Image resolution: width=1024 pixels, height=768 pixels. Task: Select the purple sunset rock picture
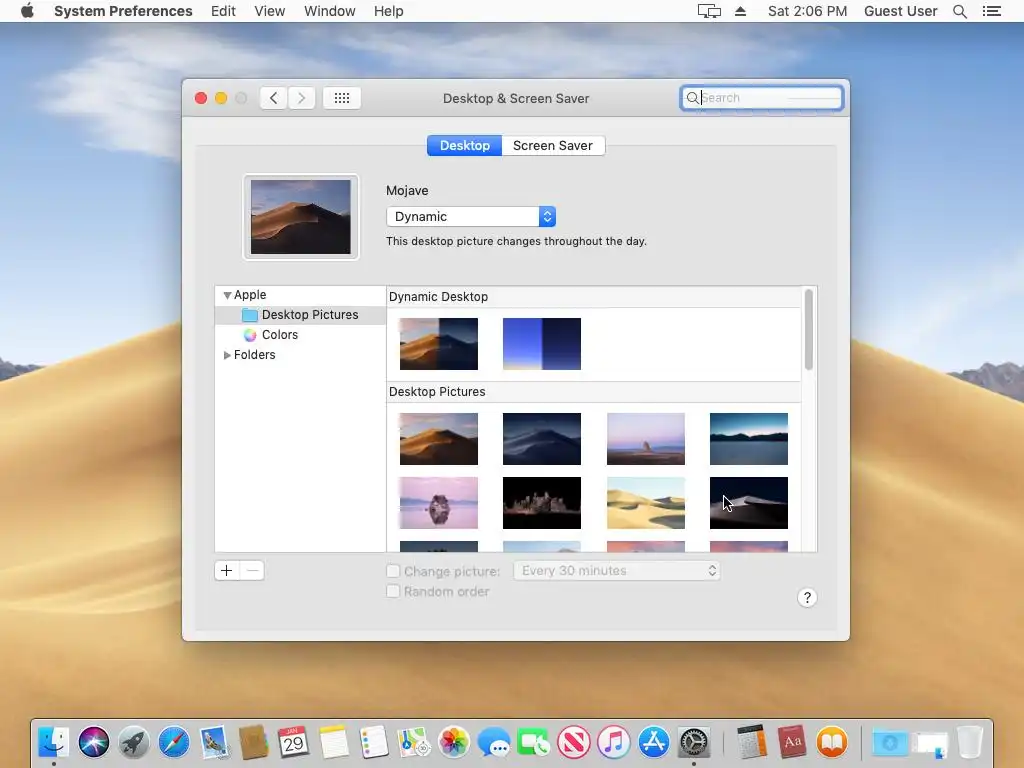645,439
